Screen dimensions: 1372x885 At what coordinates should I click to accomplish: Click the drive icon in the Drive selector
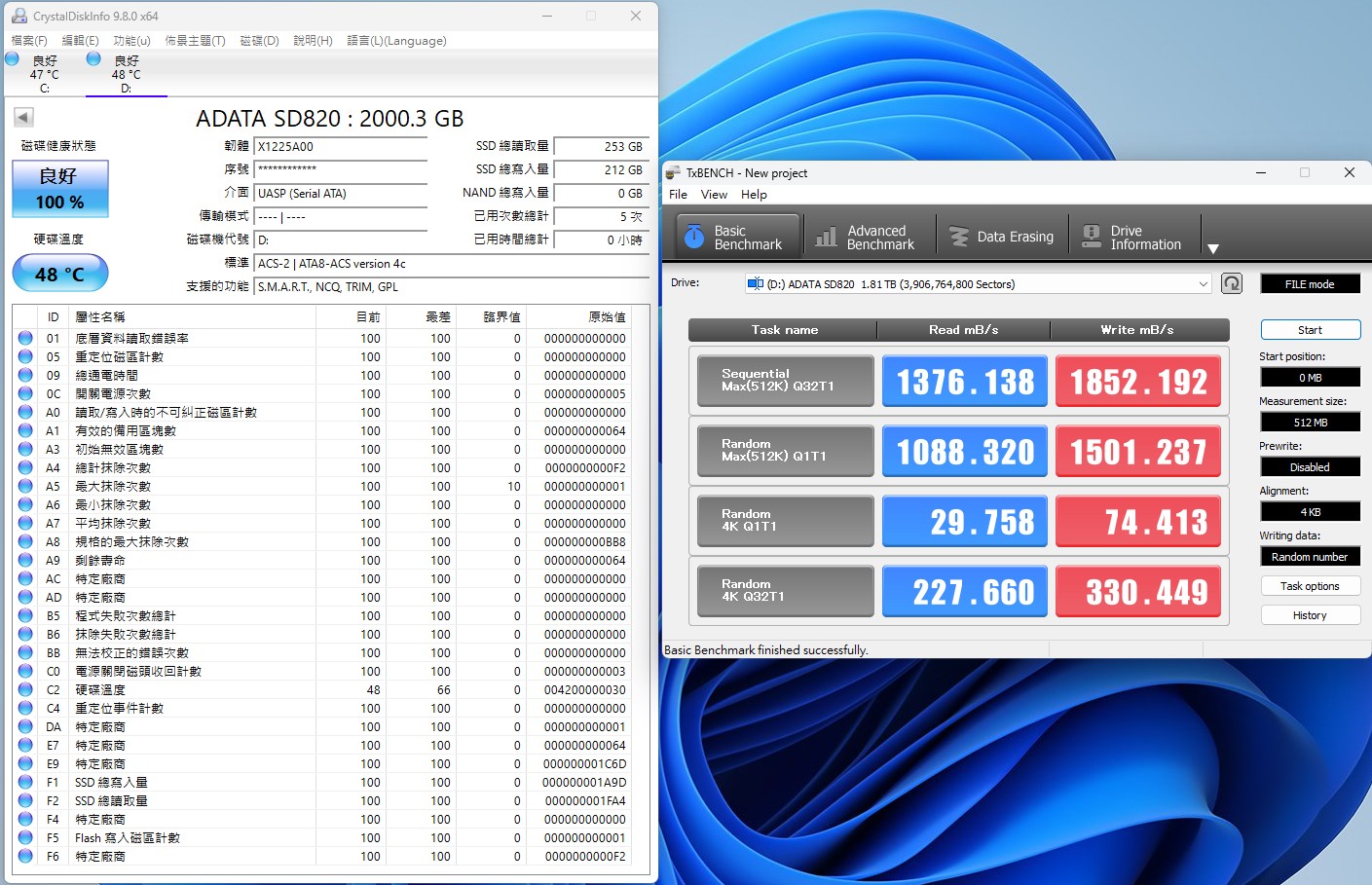coord(755,284)
